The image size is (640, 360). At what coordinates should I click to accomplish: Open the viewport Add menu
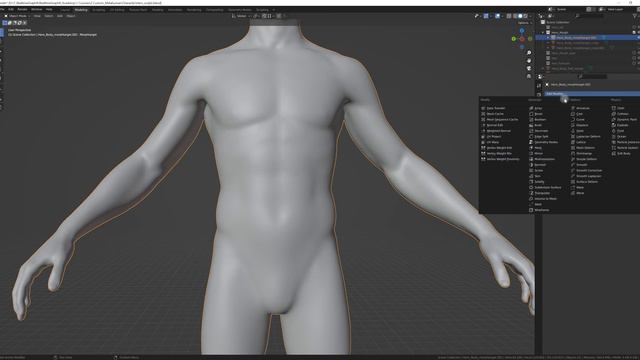tap(60, 16)
